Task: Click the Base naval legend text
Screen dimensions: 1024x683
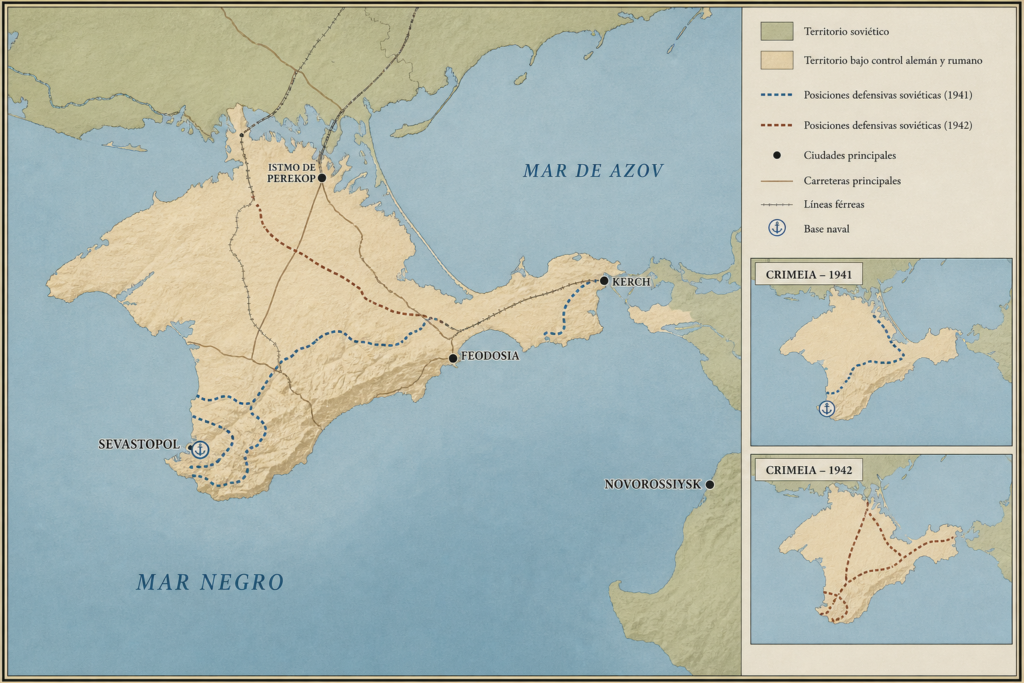Action: 826,229
